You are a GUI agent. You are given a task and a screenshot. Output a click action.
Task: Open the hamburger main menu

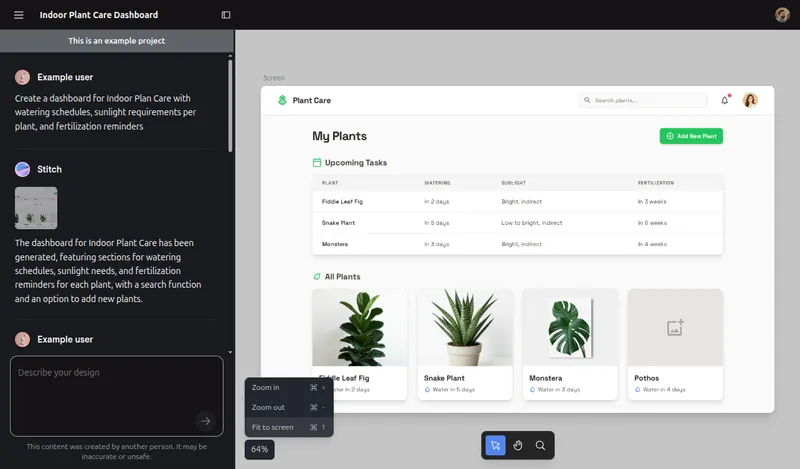click(x=18, y=15)
